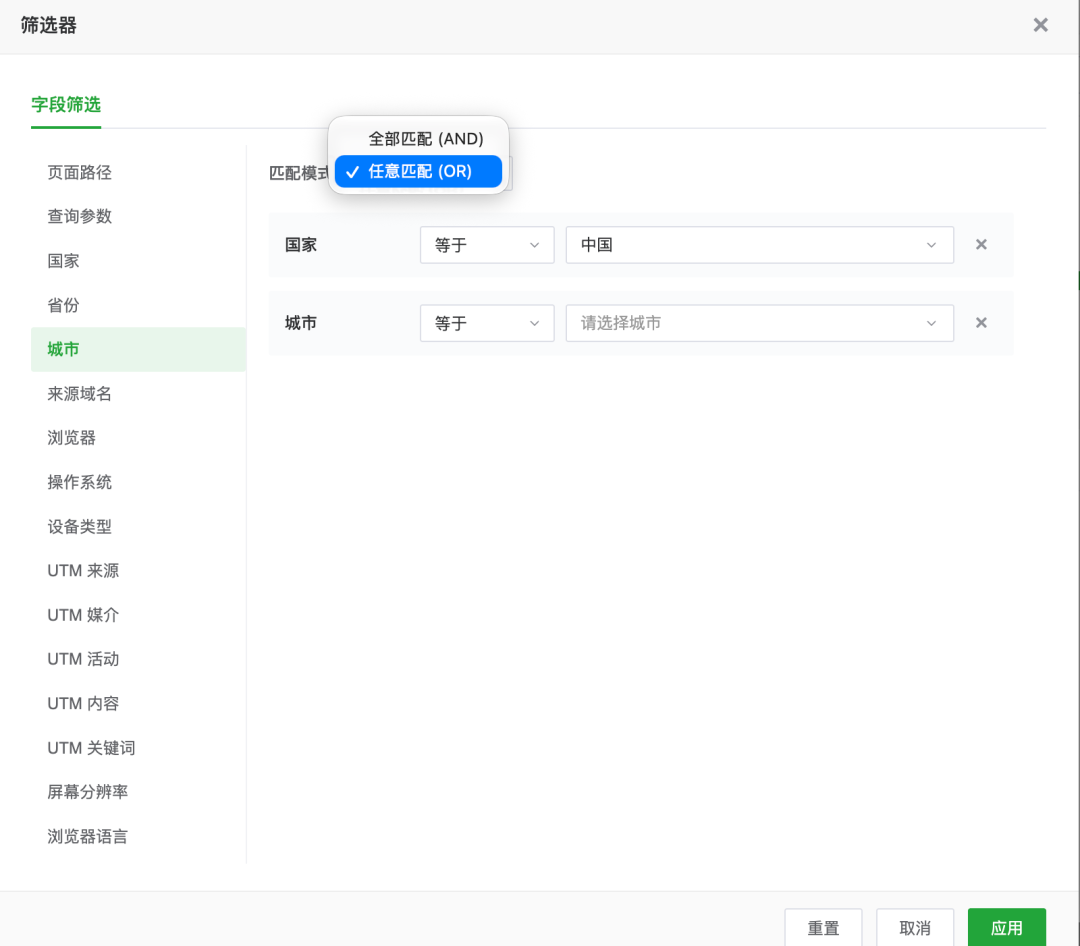Choose 国家 in the sidebar list
Image resolution: width=1080 pixels, height=946 pixels.
(x=138, y=260)
